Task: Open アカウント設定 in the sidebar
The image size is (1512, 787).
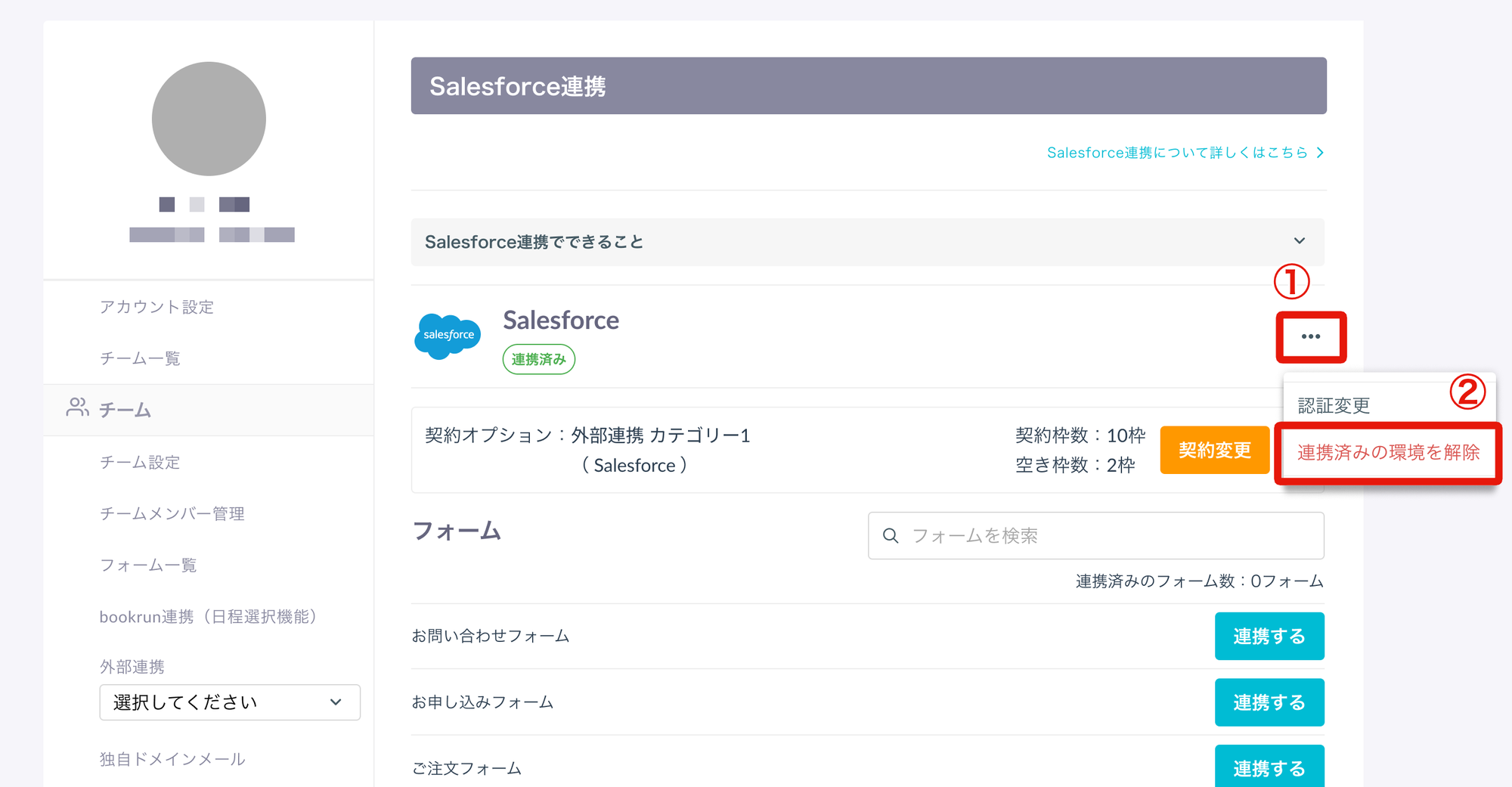Action: (x=156, y=307)
